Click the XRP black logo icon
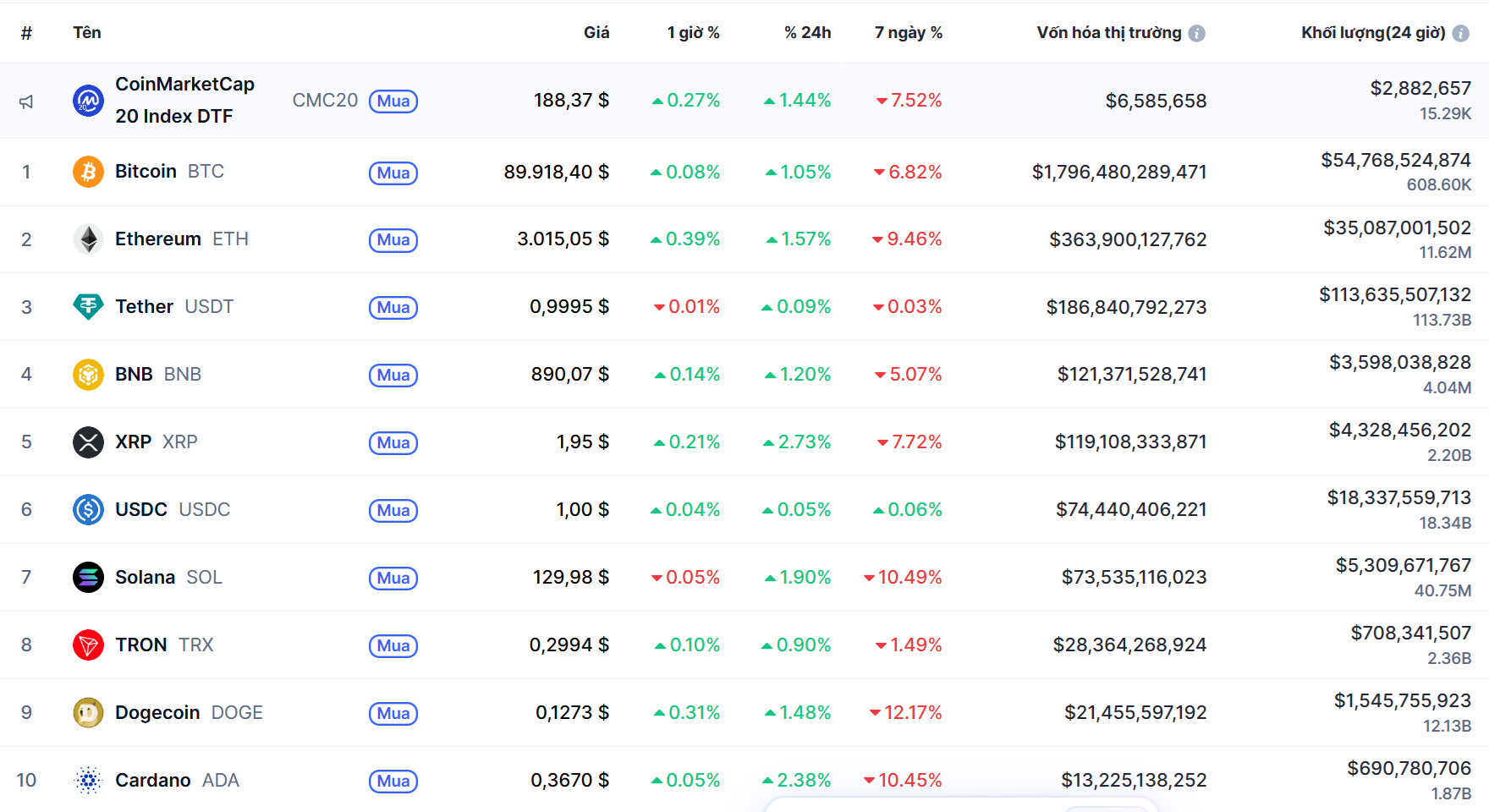The height and width of the screenshot is (812, 1489). click(x=88, y=442)
